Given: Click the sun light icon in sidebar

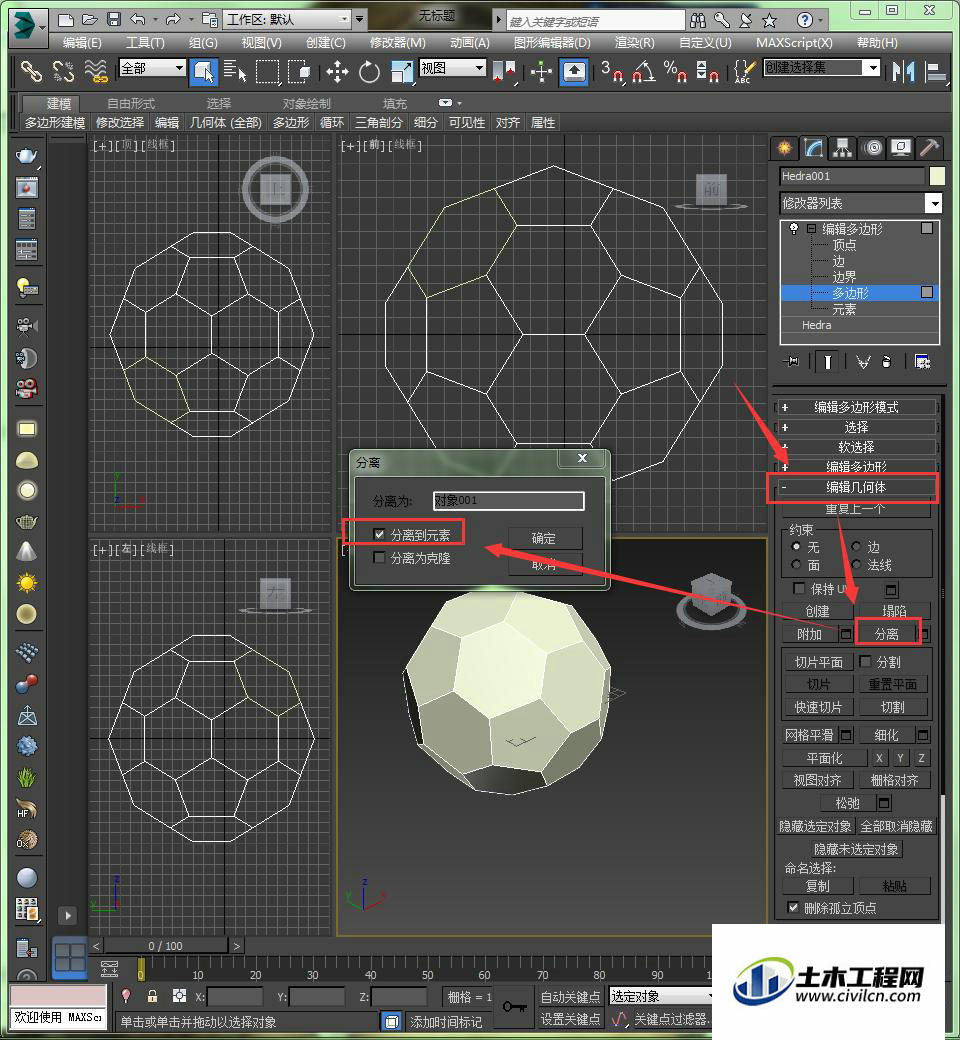Looking at the screenshot, I should click(x=27, y=583).
